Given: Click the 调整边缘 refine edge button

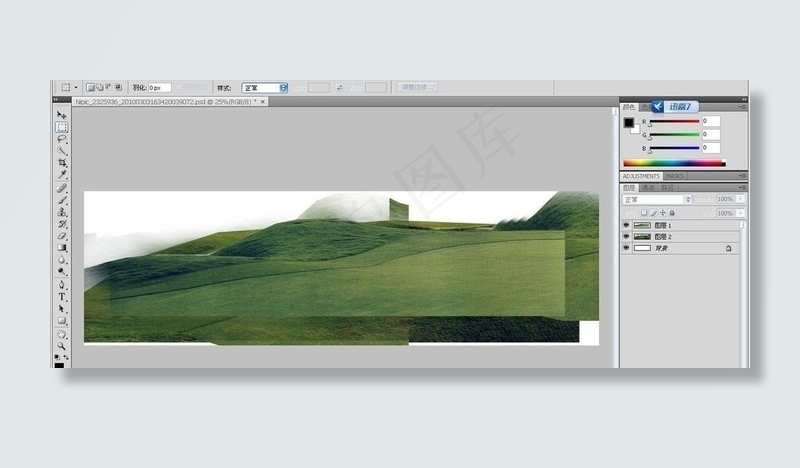Looking at the screenshot, I should click(x=417, y=87).
